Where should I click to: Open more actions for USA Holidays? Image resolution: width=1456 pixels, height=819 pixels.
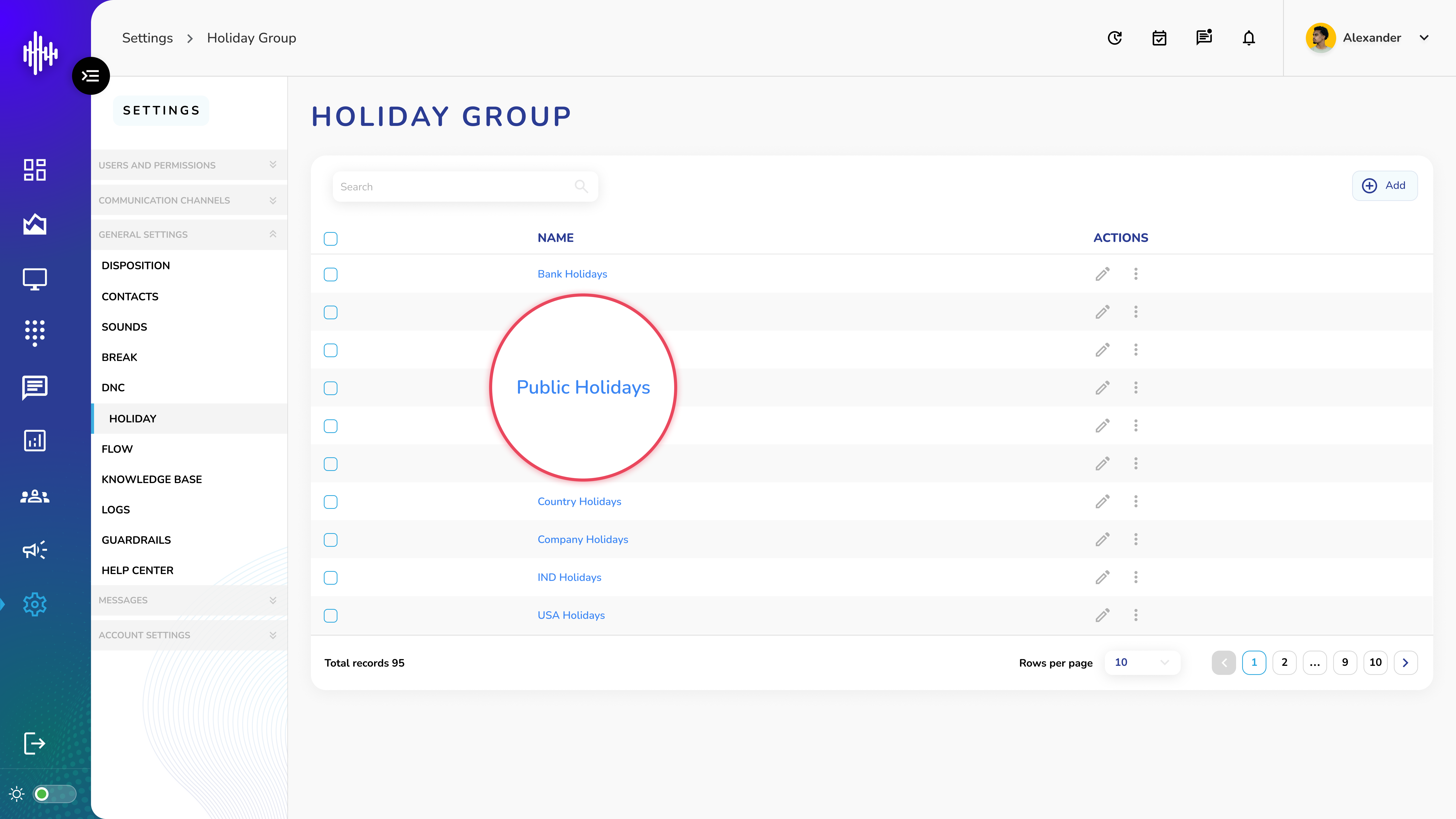(x=1135, y=615)
